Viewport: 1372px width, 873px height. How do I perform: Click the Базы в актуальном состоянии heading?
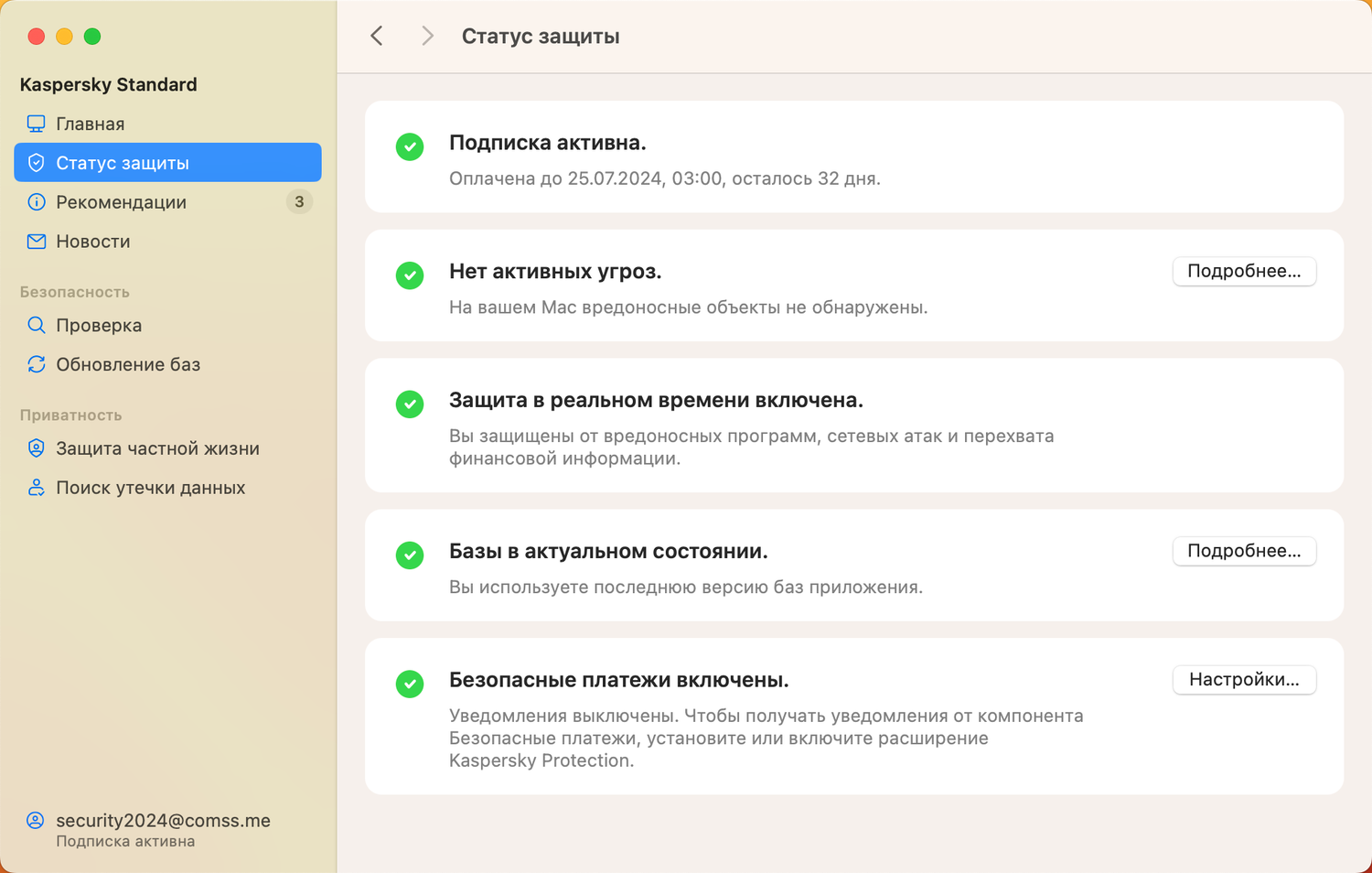click(608, 552)
